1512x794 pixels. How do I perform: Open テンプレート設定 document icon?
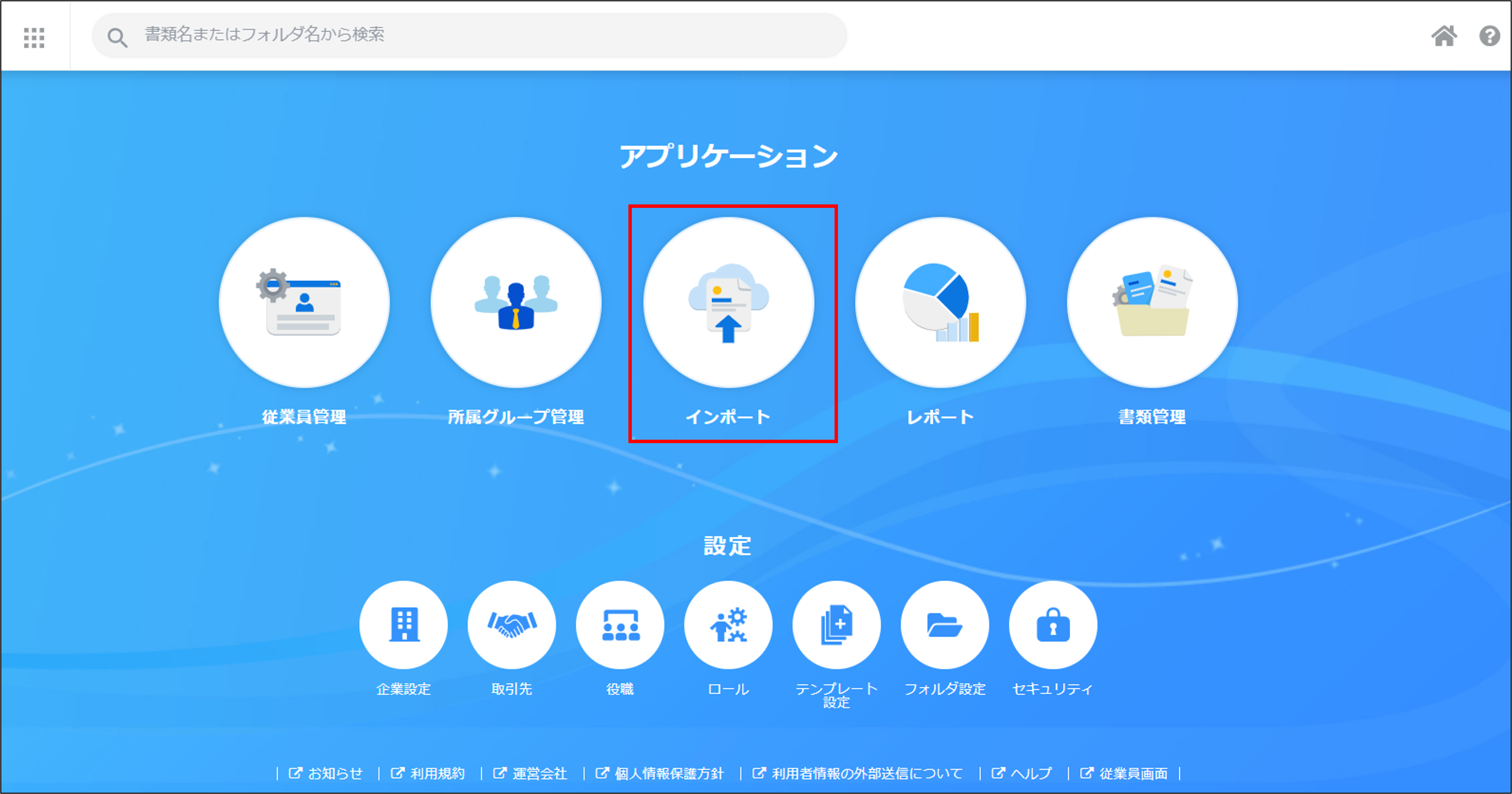coord(836,625)
